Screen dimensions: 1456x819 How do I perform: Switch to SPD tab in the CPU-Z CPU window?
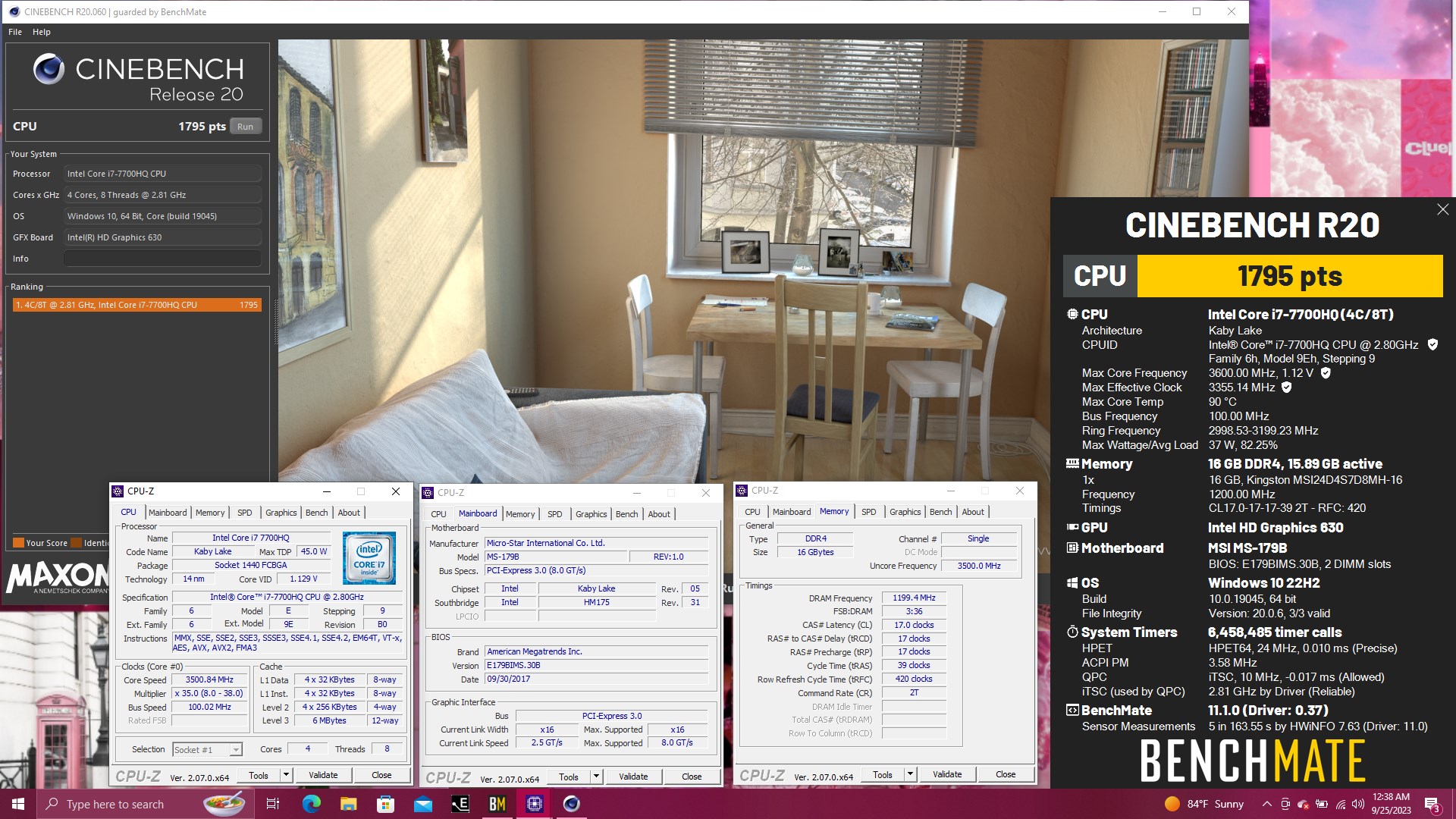244,513
